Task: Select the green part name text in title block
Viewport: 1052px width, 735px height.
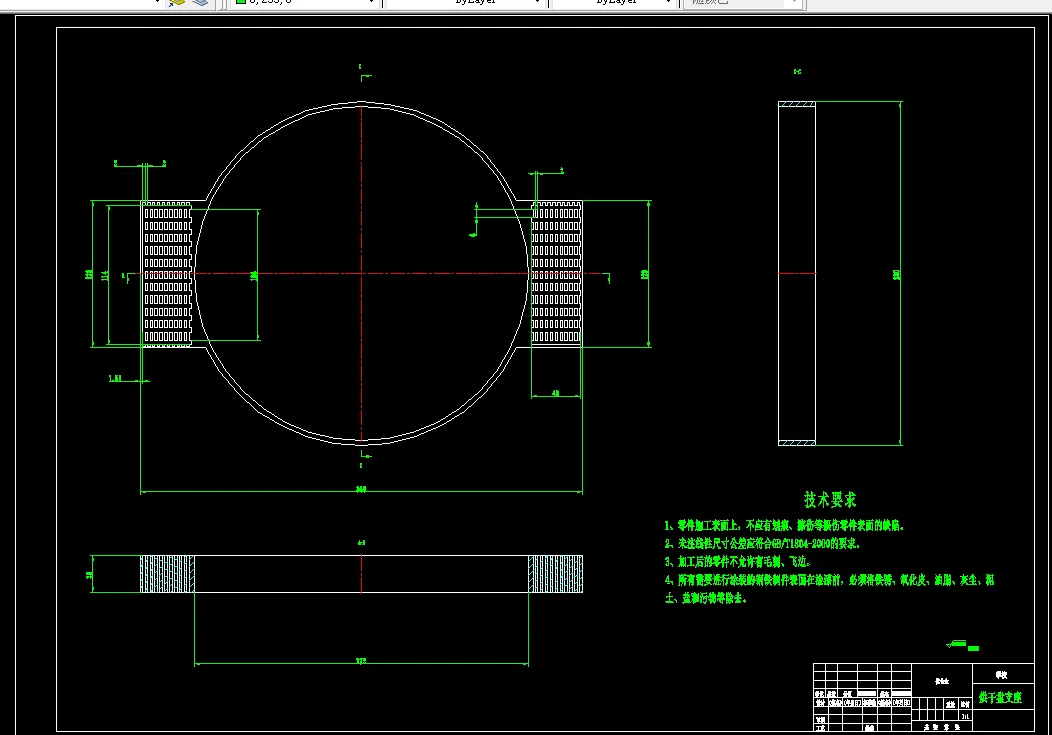Action: click(x=1000, y=697)
